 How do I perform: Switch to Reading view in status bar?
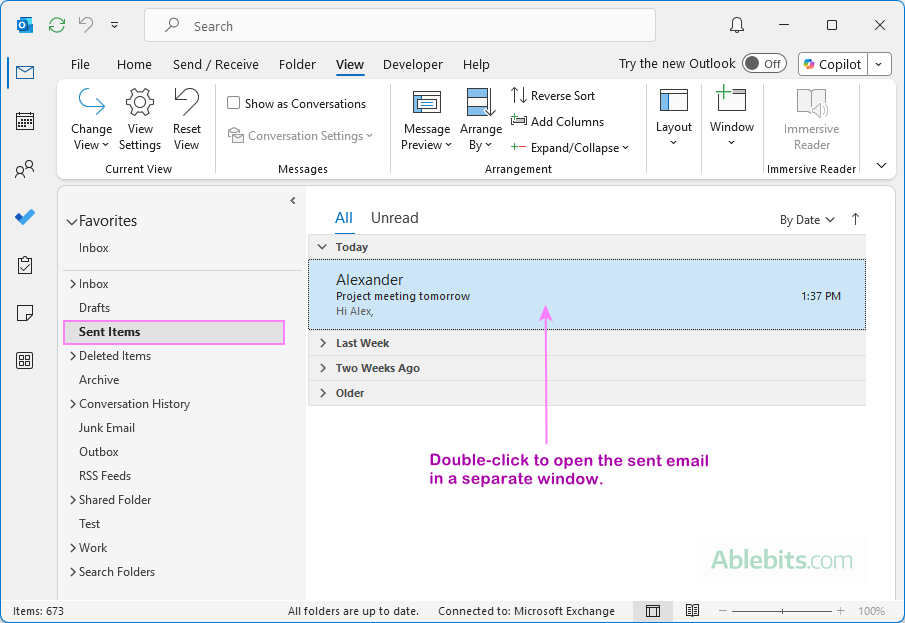(x=692, y=611)
